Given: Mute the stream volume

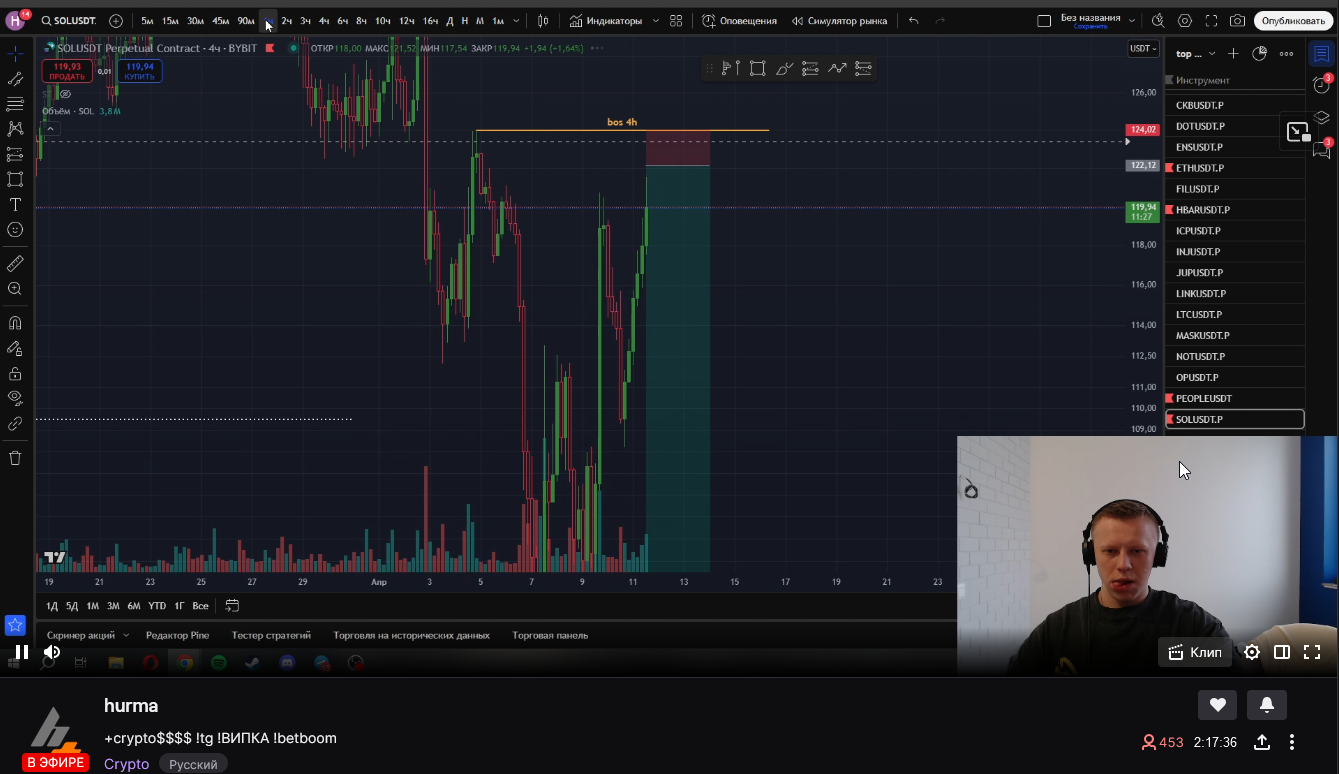Looking at the screenshot, I should (x=52, y=652).
